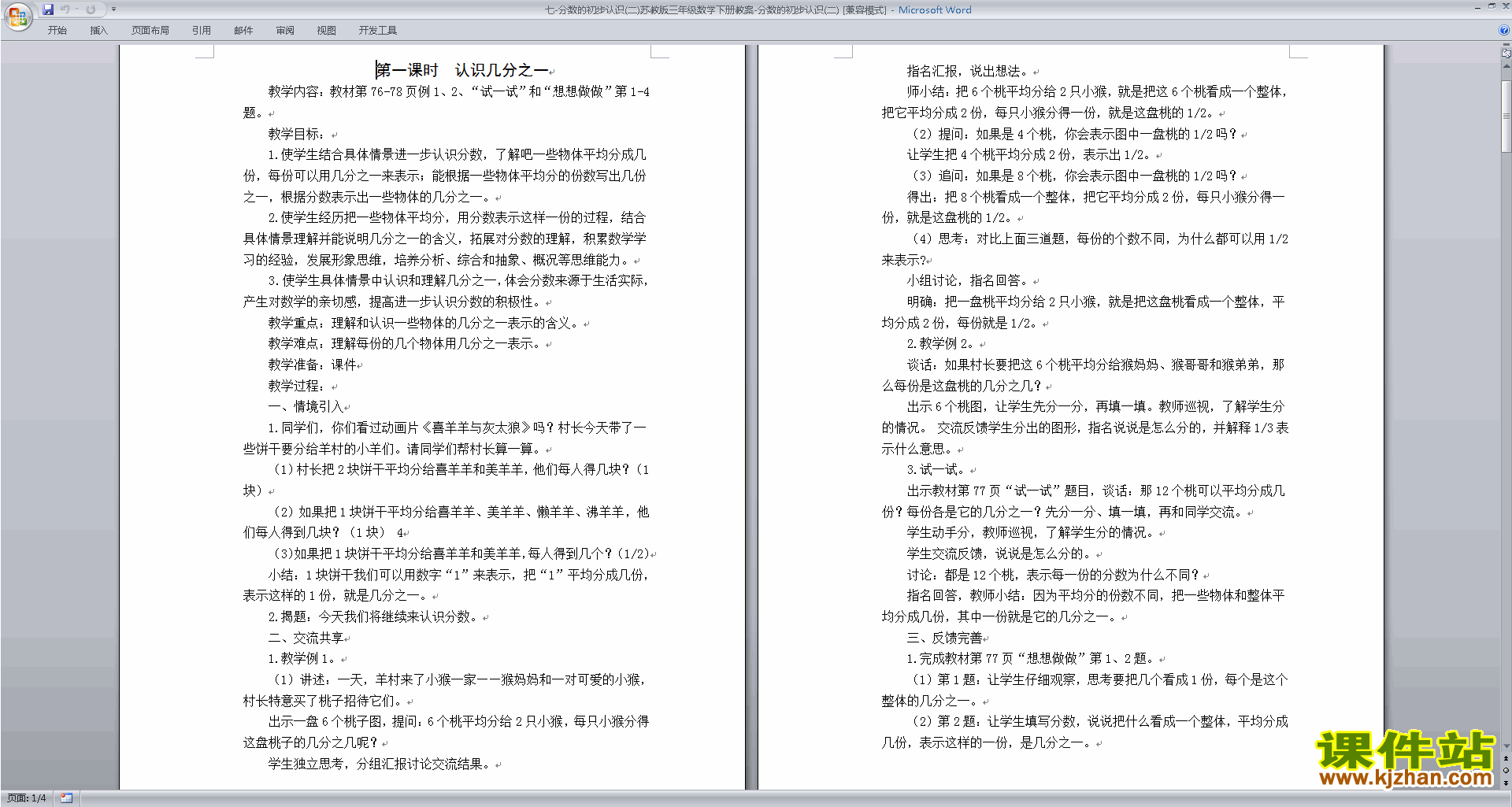Go to the 视图 ribbon tab
The width and height of the screenshot is (1512, 807).
click(327, 31)
